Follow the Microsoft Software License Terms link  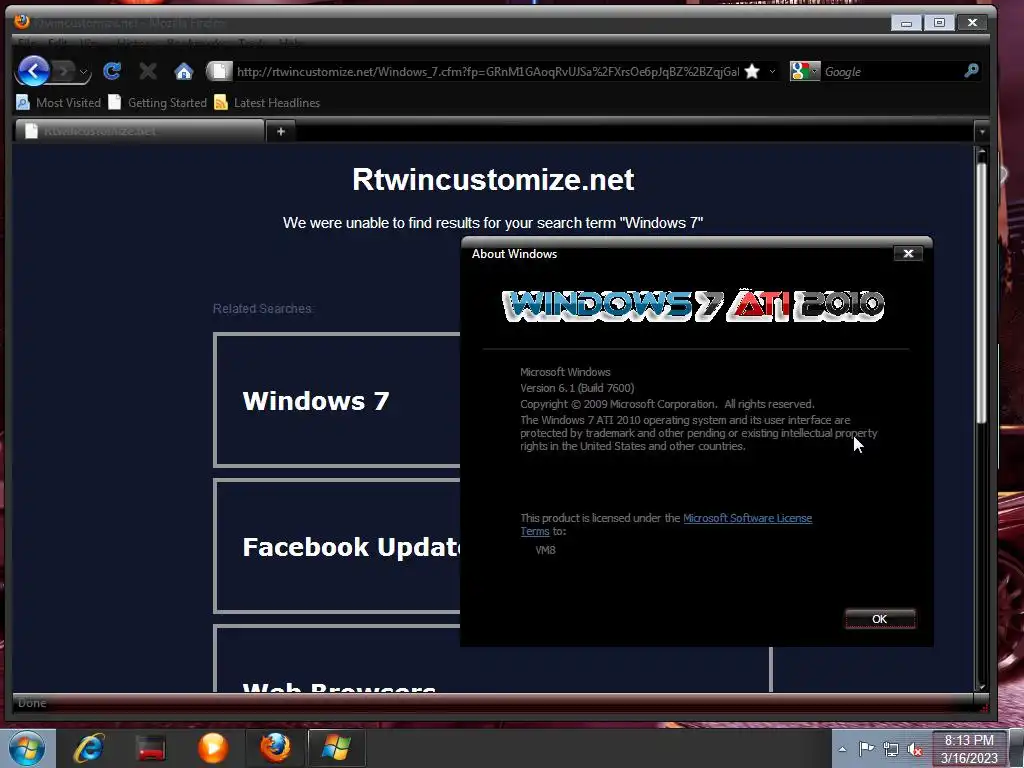pyautogui.click(x=747, y=518)
